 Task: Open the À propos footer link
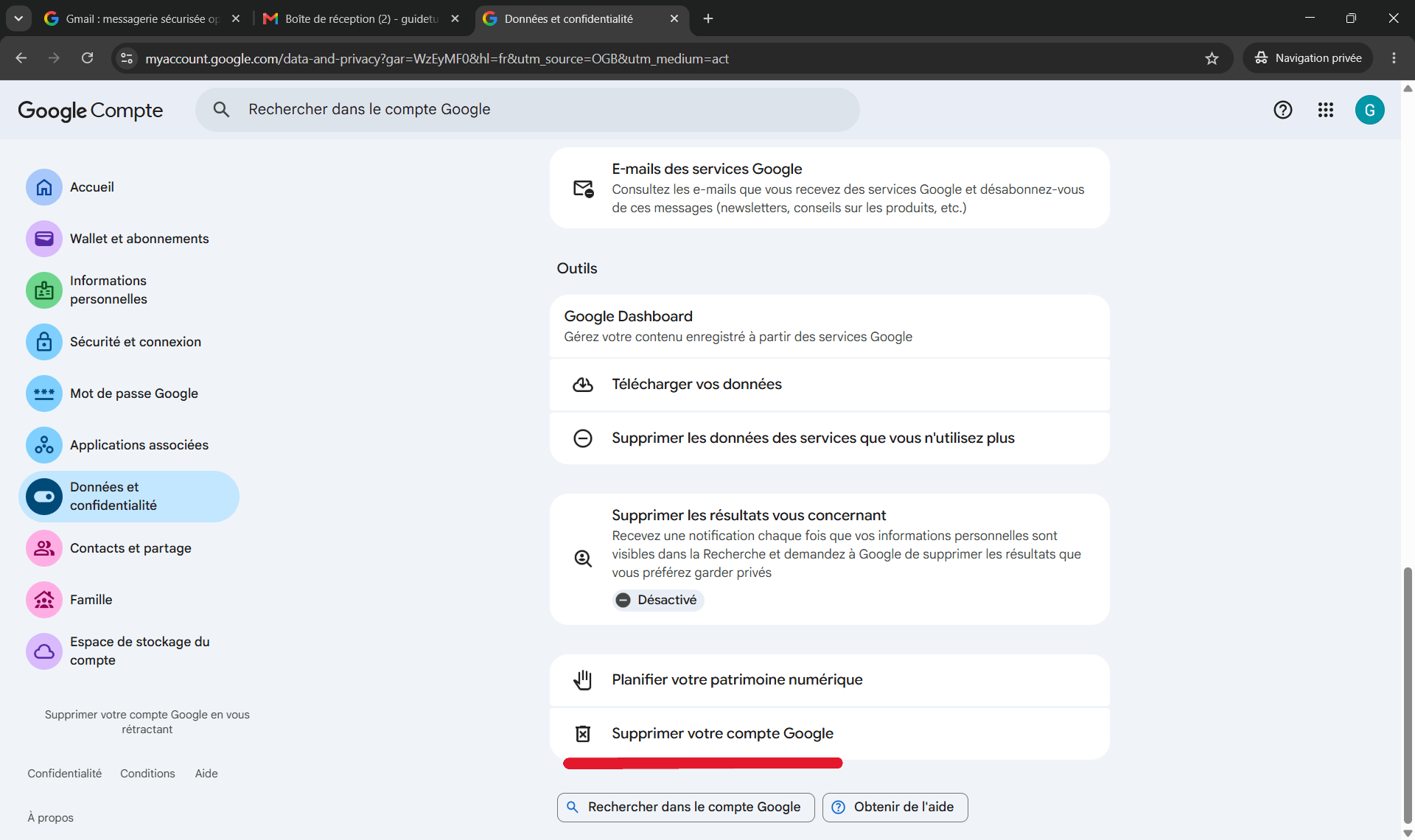point(51,818)
